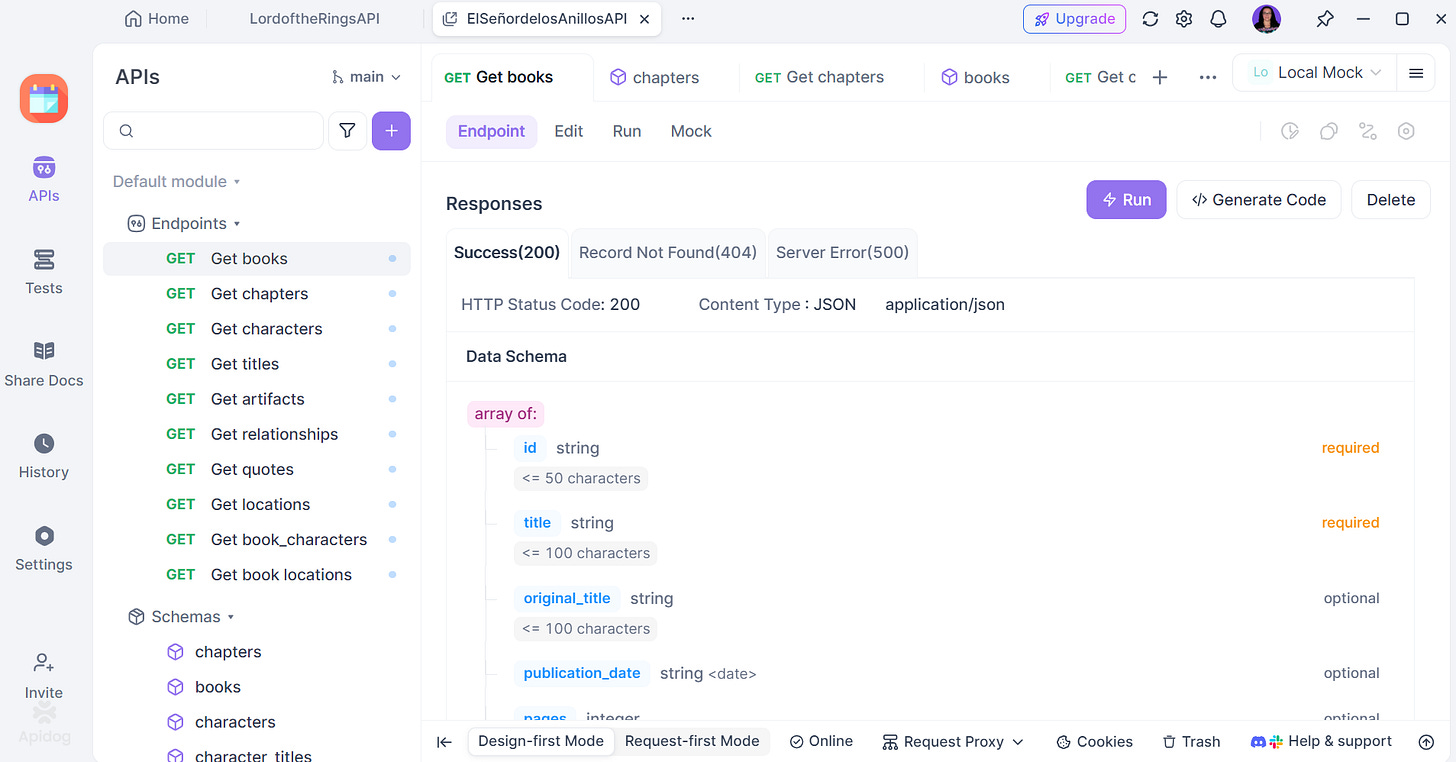Open Settings in left sidebar
The image size is (1456, 762).
pos(44,548)
